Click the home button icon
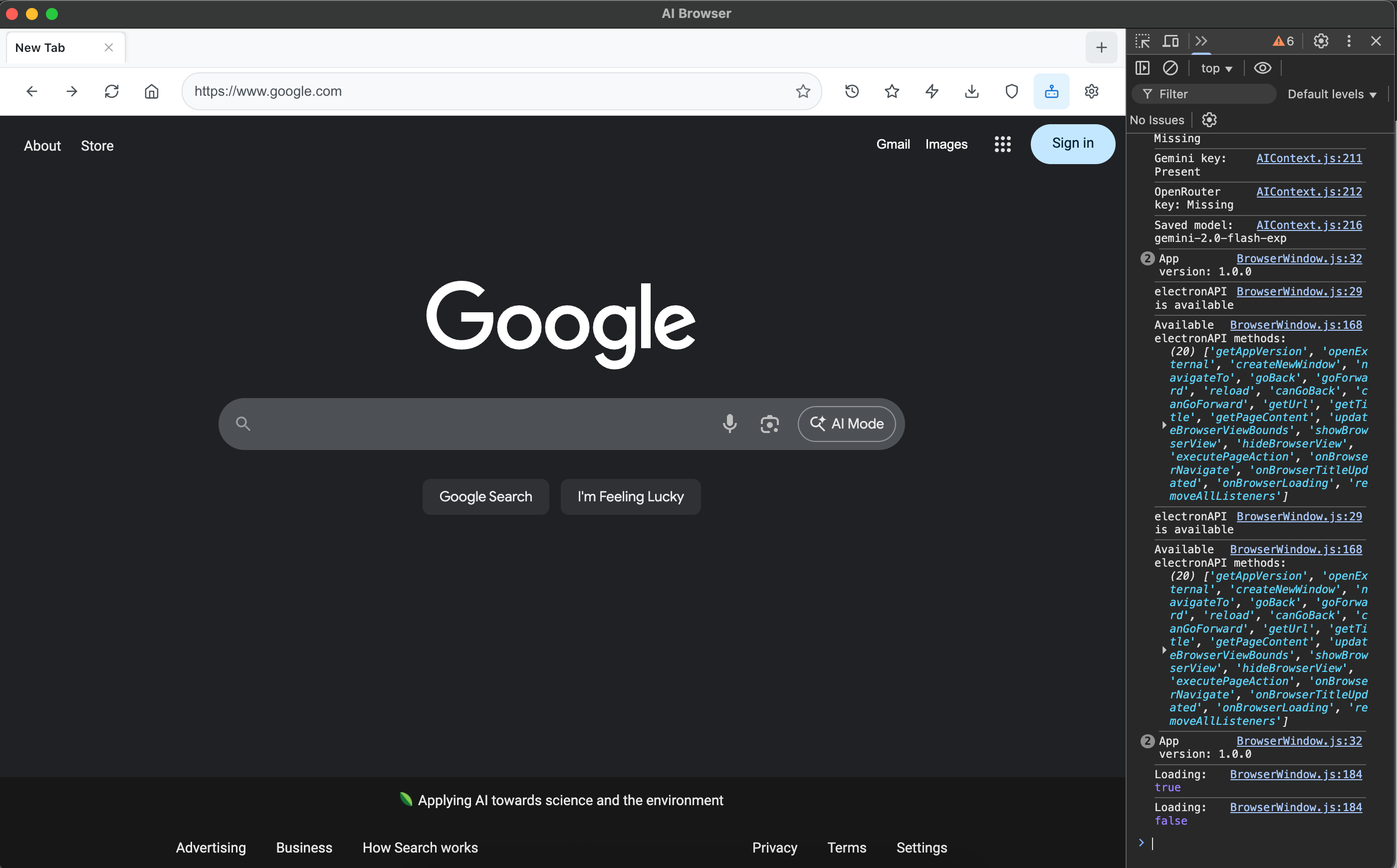Image resolution: width=1397 pixels, height=868 pixels. pyautogui.click(x=152, y=91)
